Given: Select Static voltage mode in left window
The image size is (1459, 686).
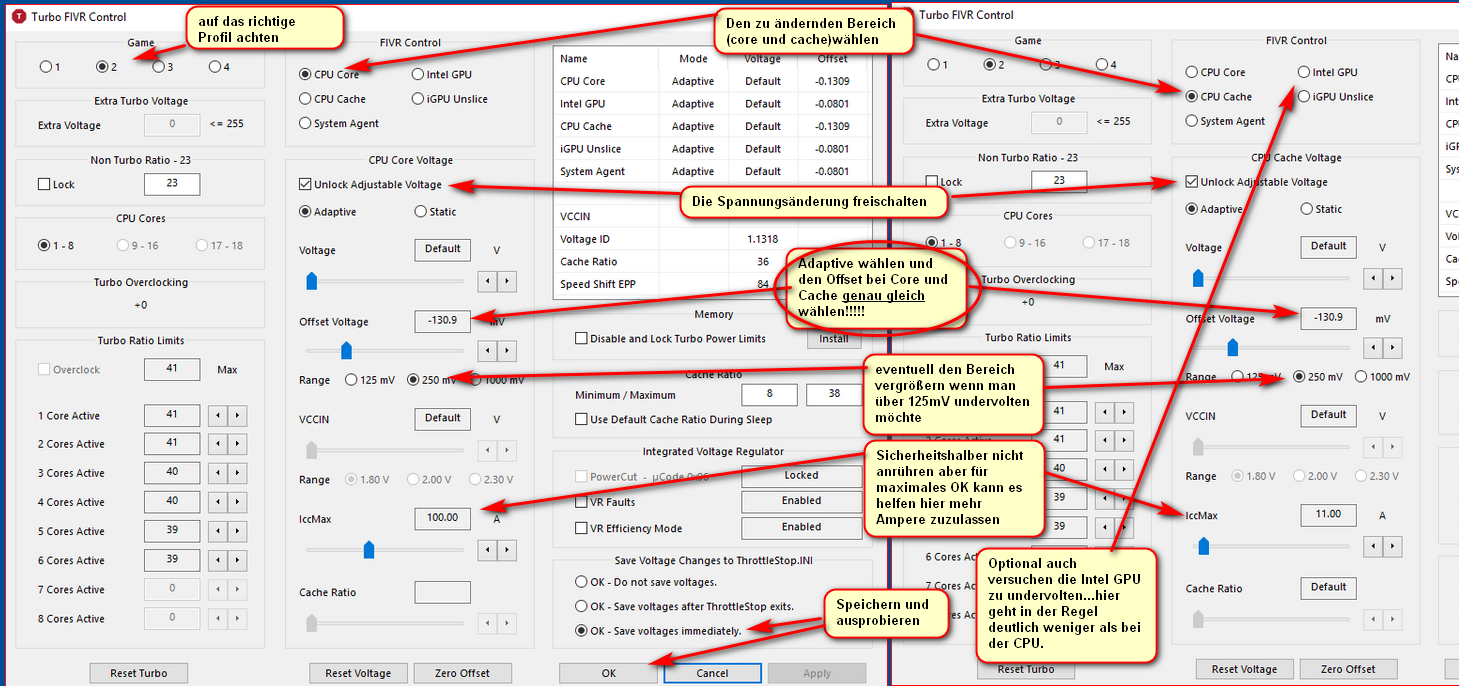Looking at the screenshot, I should [420, 212].
